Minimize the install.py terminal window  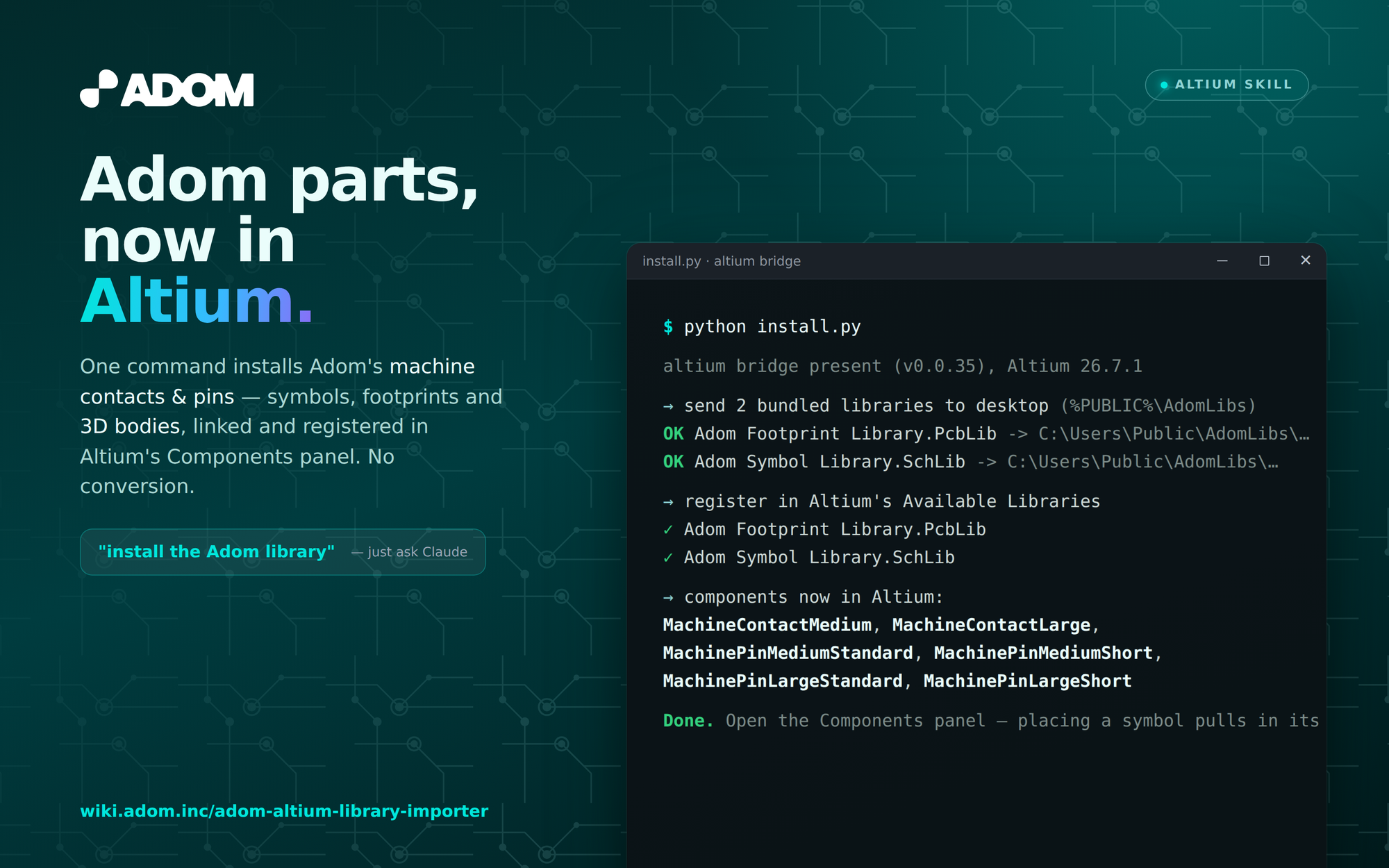[1222, 260]
